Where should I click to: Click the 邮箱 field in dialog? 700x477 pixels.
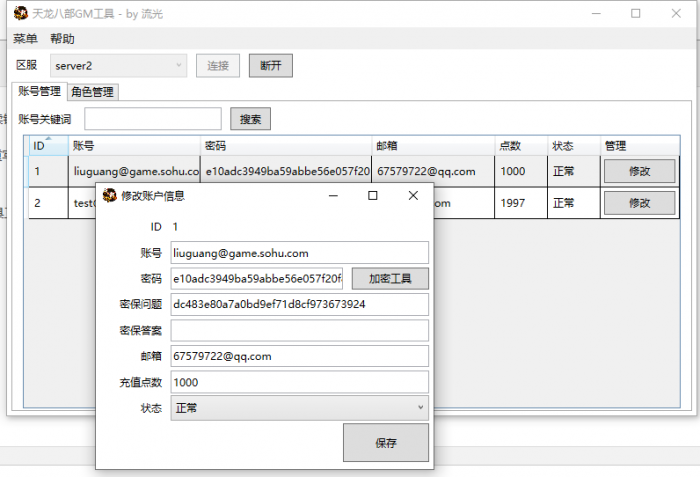tap(300, 356)
